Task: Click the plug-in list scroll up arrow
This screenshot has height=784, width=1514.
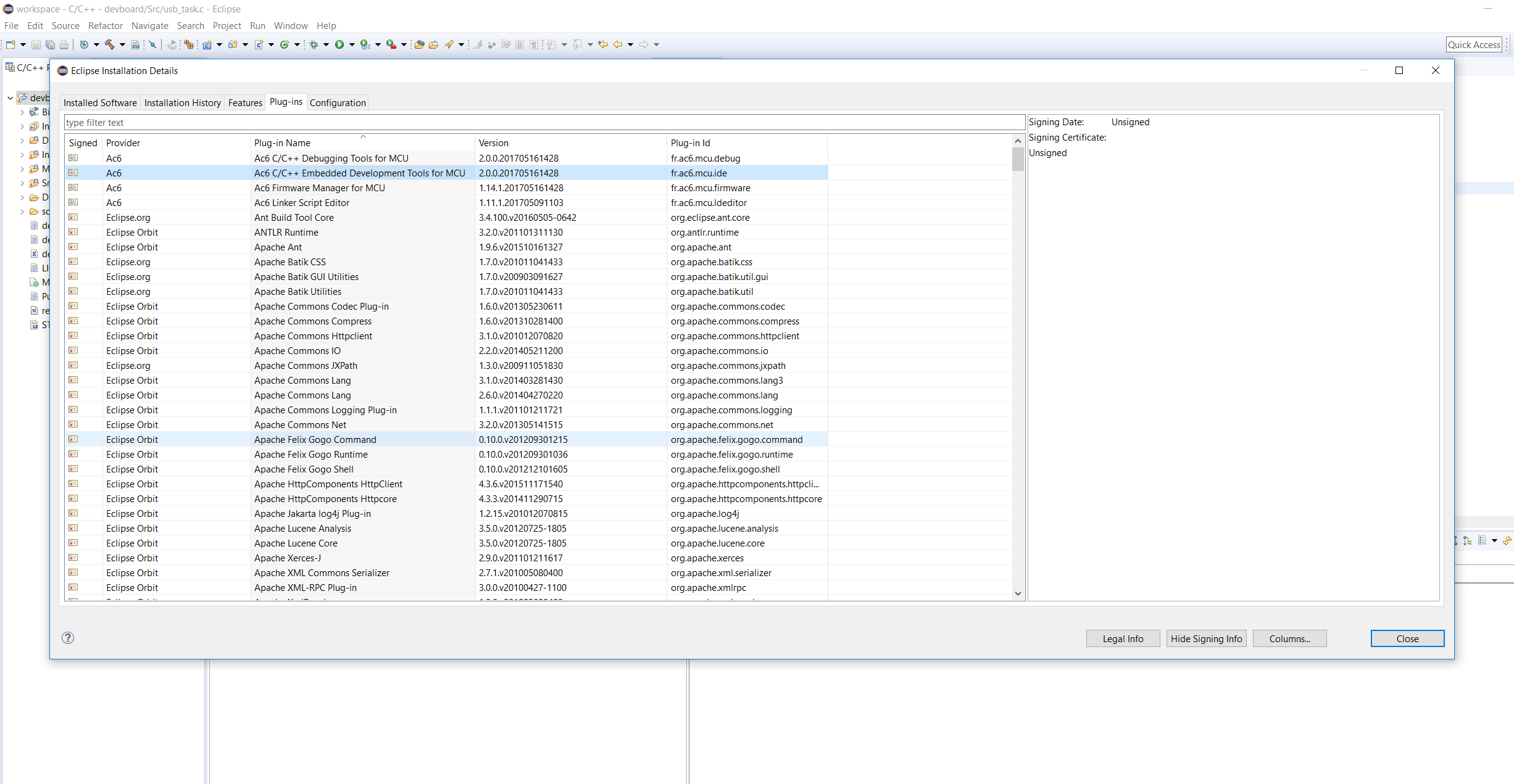Action: pos(1018,141)
